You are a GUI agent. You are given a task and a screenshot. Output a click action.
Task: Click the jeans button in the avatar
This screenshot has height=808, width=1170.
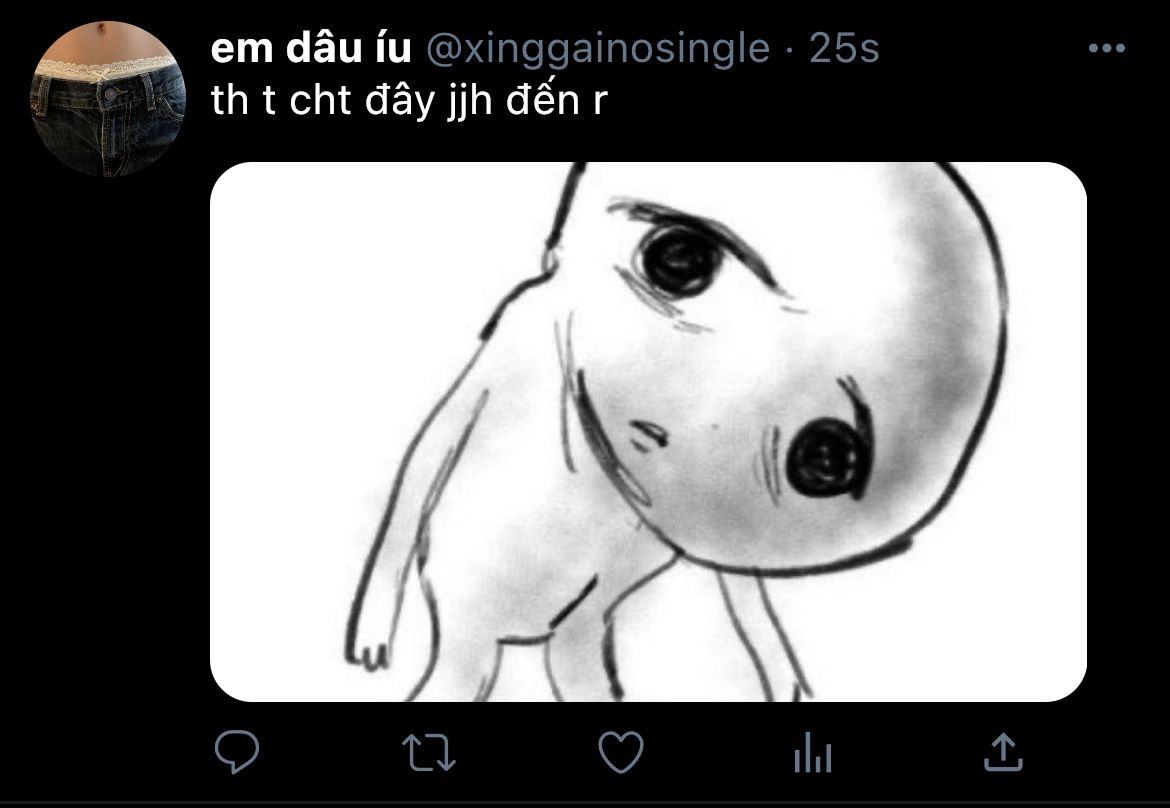coord(111,95)
